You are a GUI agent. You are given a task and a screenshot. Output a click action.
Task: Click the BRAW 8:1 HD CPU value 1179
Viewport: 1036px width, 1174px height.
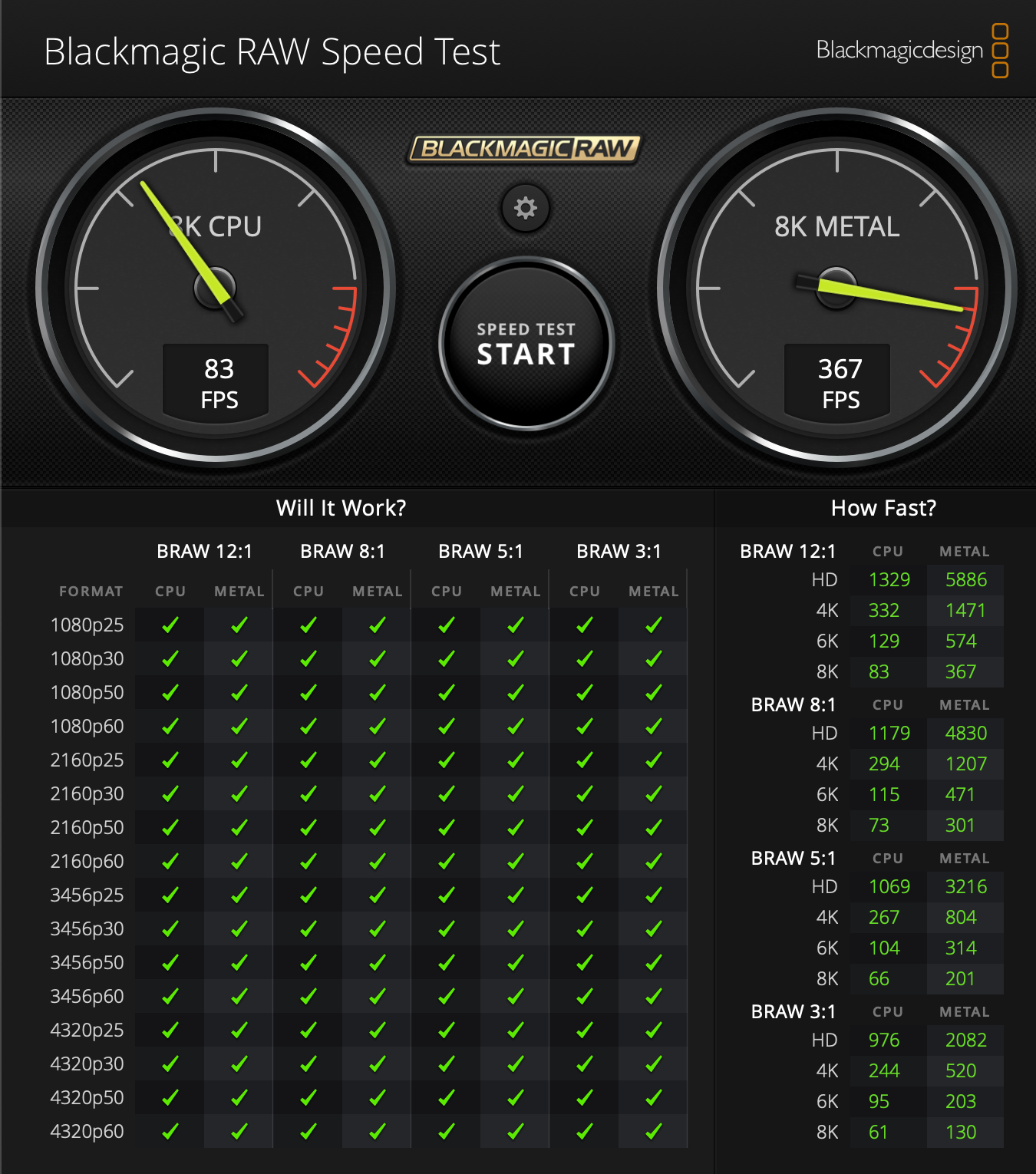click(x=889, y=734)
